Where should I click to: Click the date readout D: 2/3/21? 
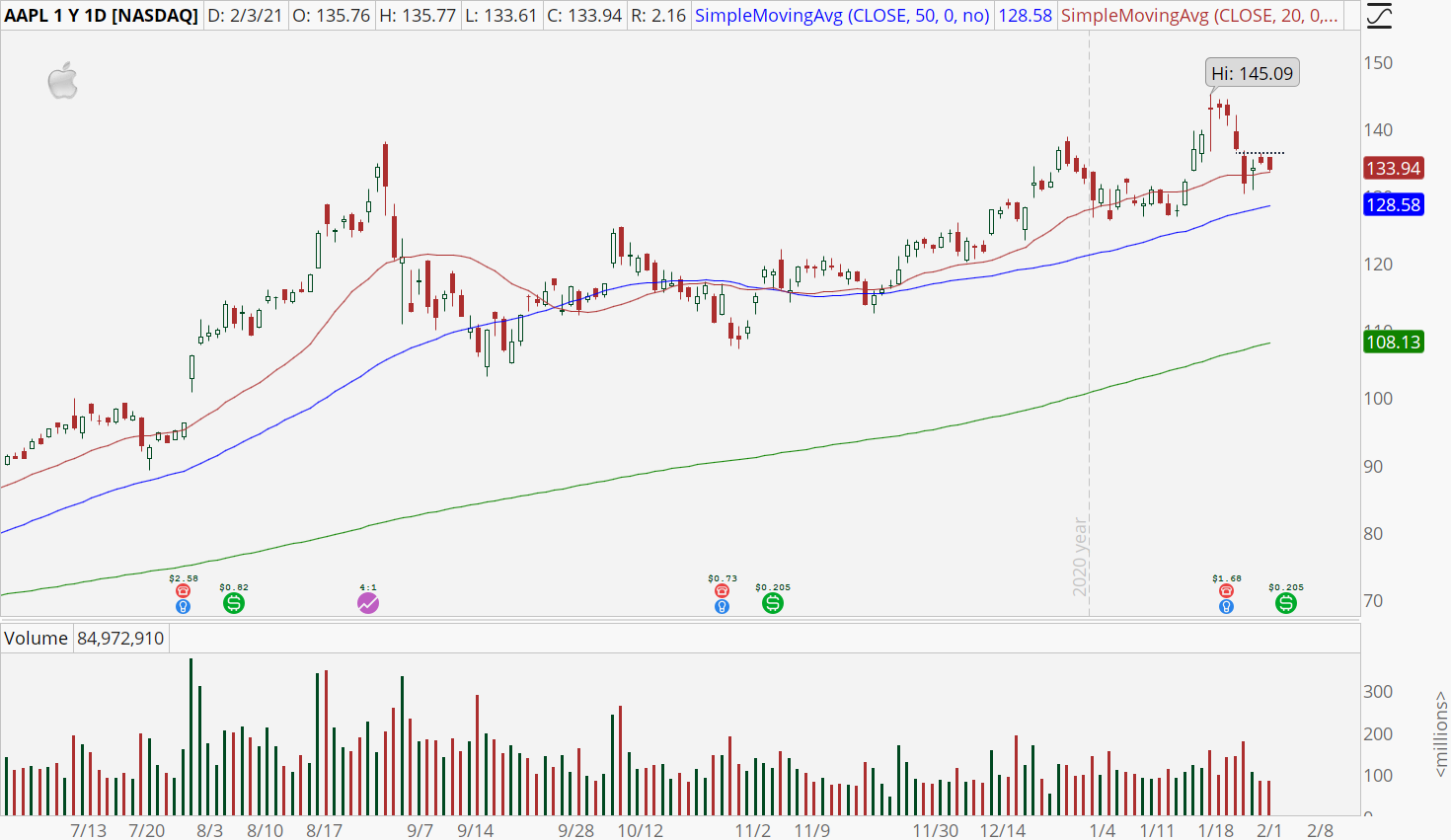point(246,16)
